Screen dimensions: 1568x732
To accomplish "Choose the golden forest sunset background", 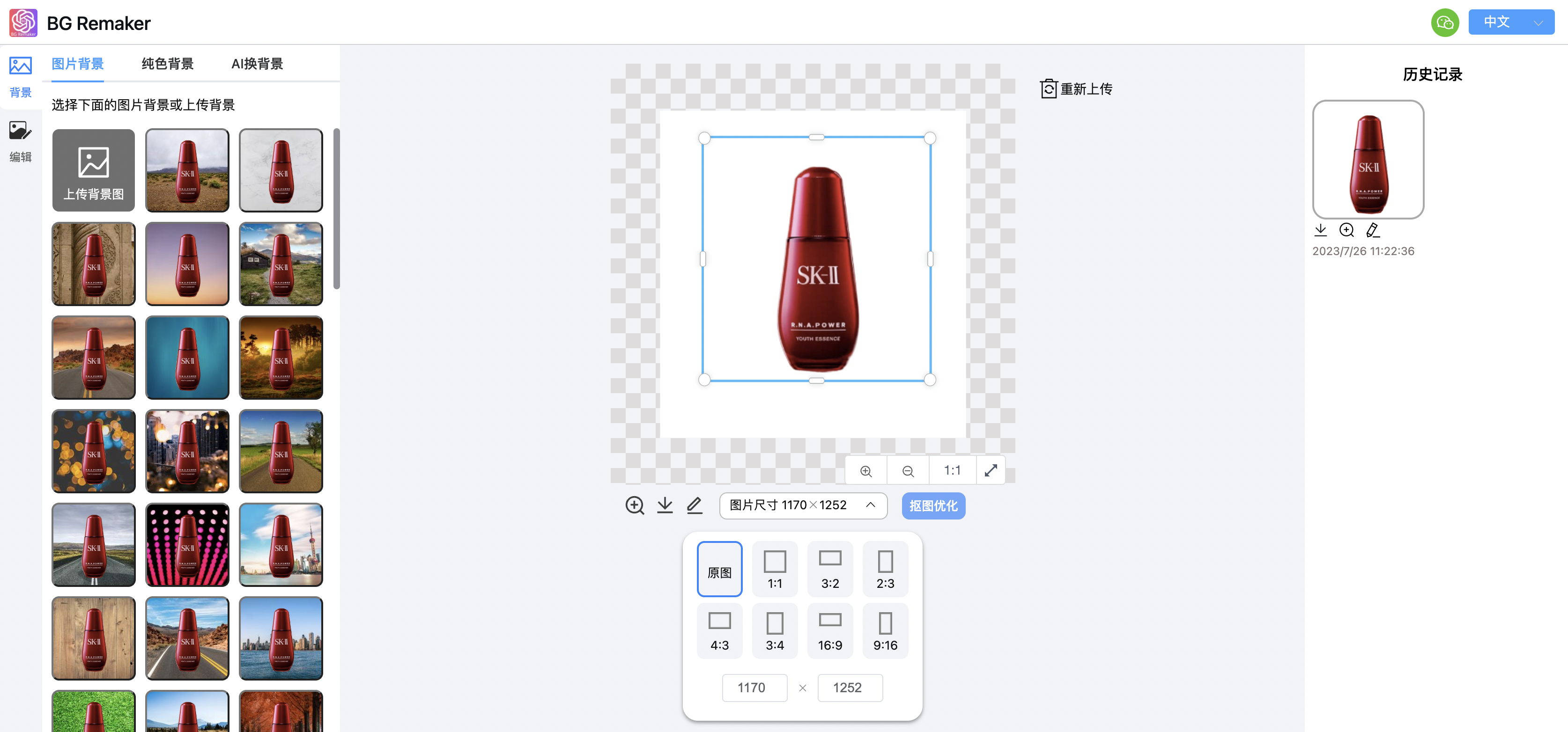I will (281, 357).
